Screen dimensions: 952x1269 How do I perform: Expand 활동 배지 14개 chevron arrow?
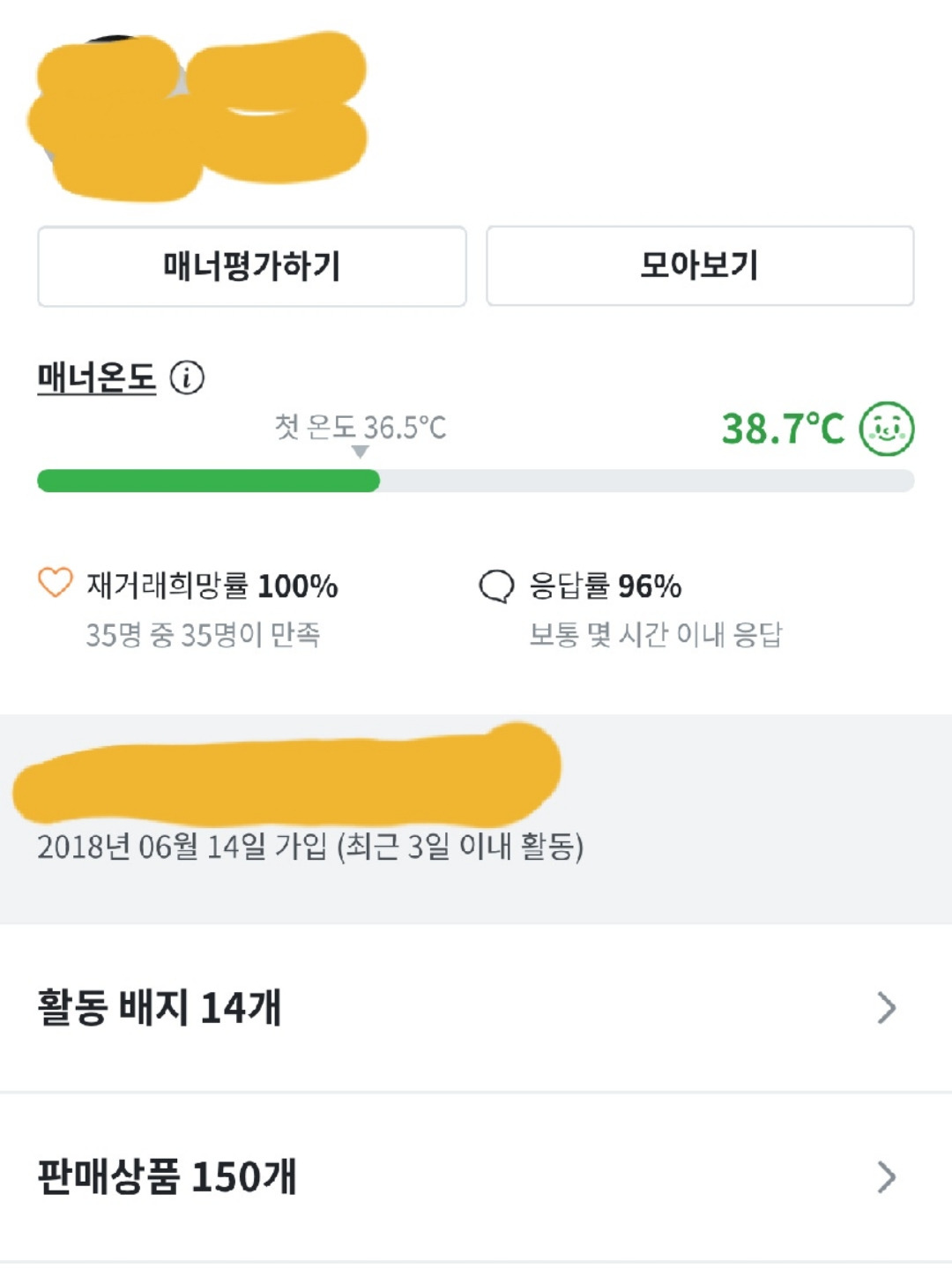coord(887,1007)
